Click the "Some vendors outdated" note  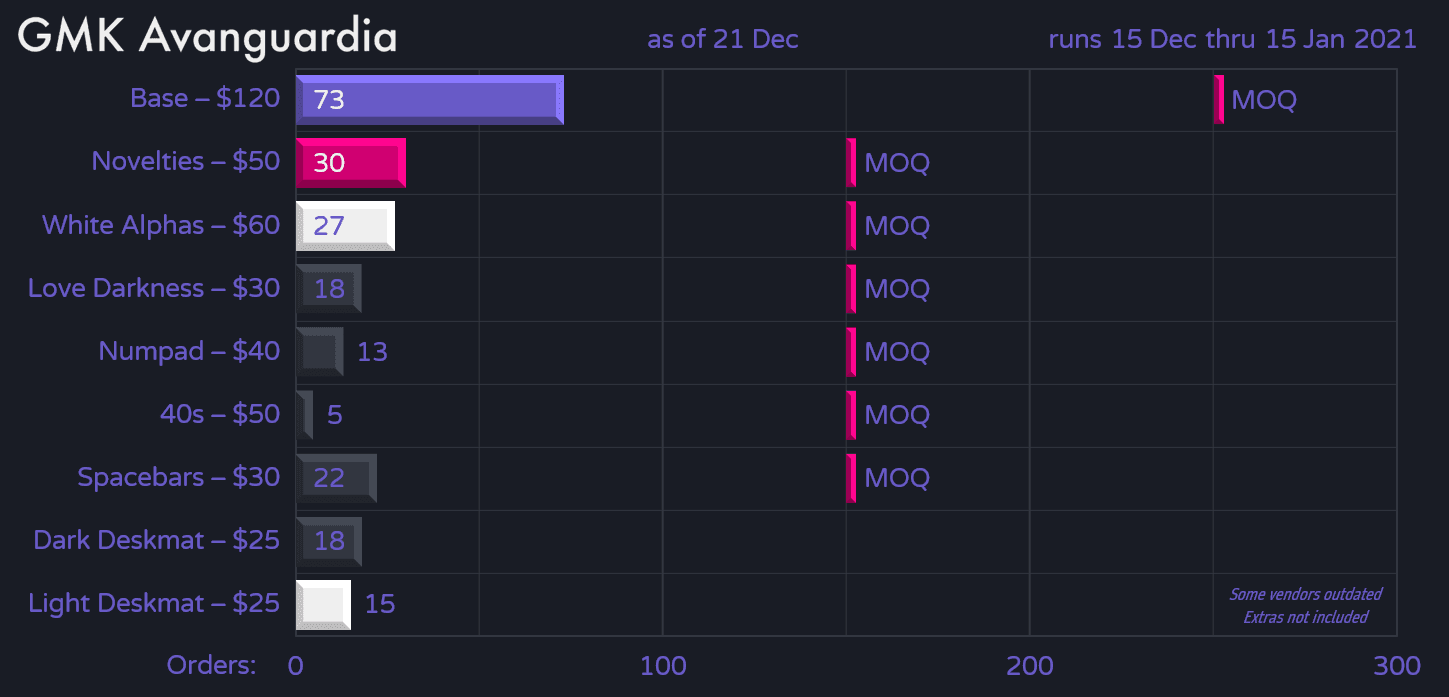(x=1305, y=594)
